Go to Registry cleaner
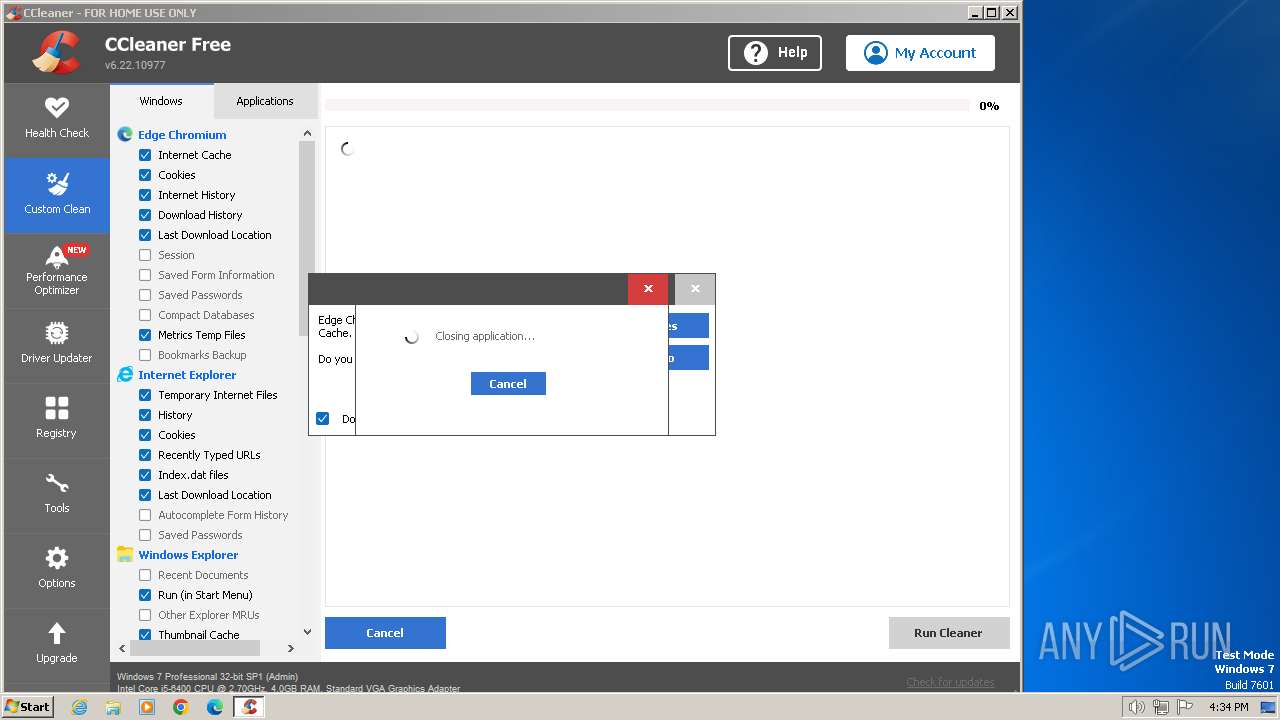Viewport: 1280px width, 720px height. click(x=57, y=418)
